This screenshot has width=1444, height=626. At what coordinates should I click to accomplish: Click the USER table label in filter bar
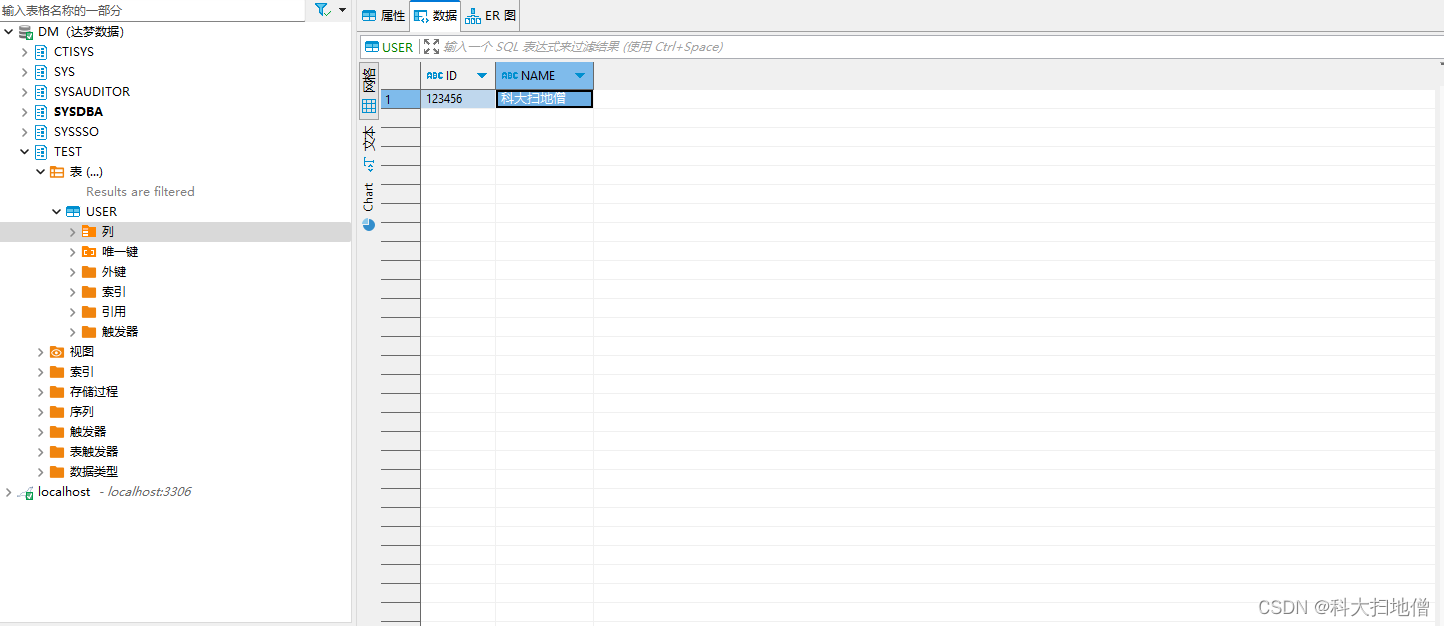pos(389,47)
